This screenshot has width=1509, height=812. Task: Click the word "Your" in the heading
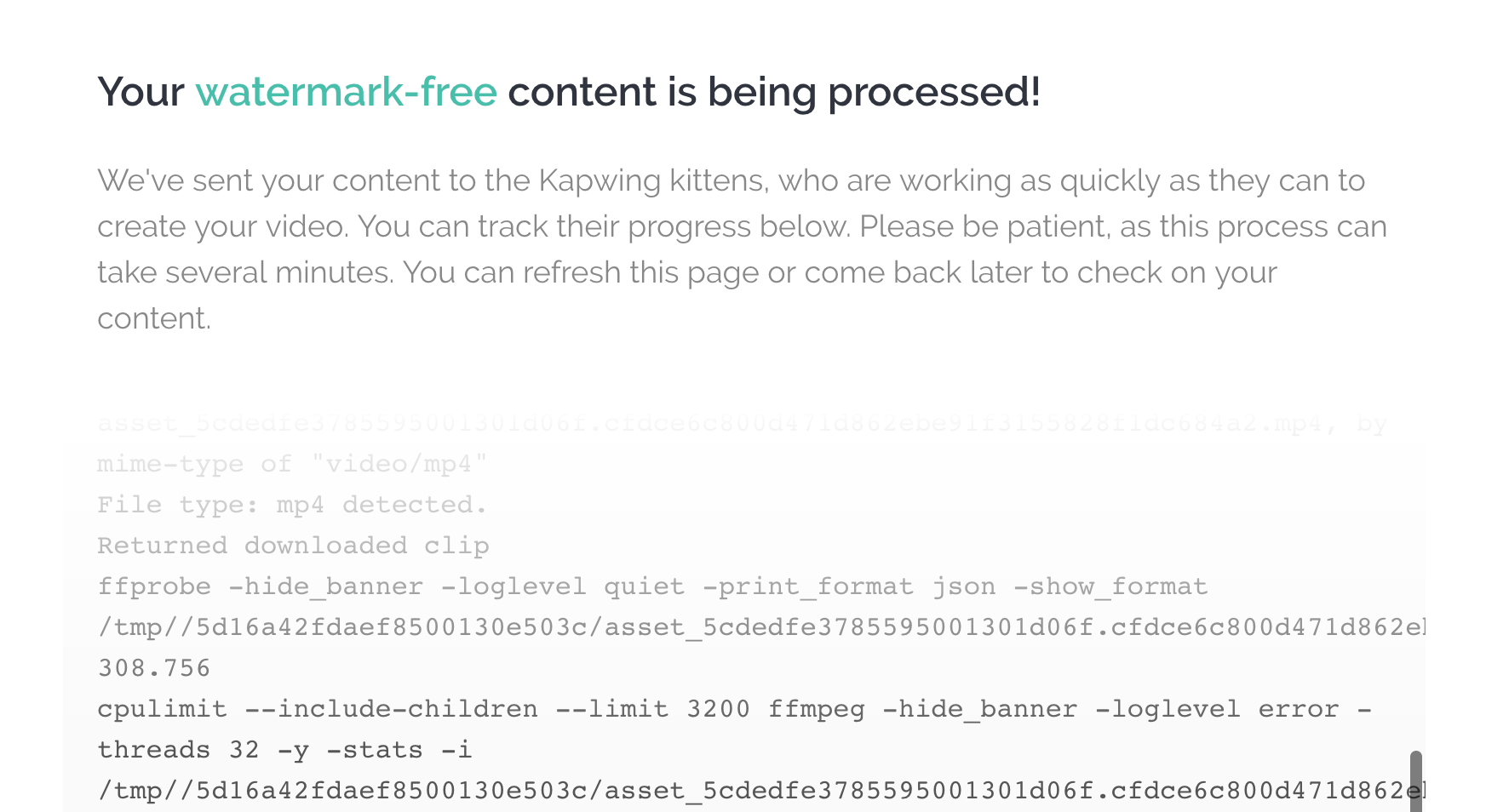click(141, 92)
